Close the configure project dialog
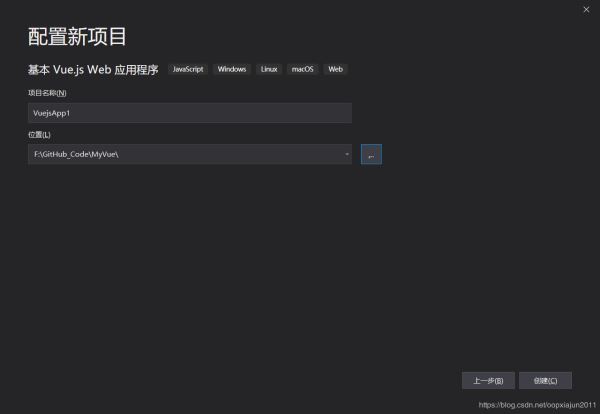This screenshot has width=600, height=414. tap(586, 9)
